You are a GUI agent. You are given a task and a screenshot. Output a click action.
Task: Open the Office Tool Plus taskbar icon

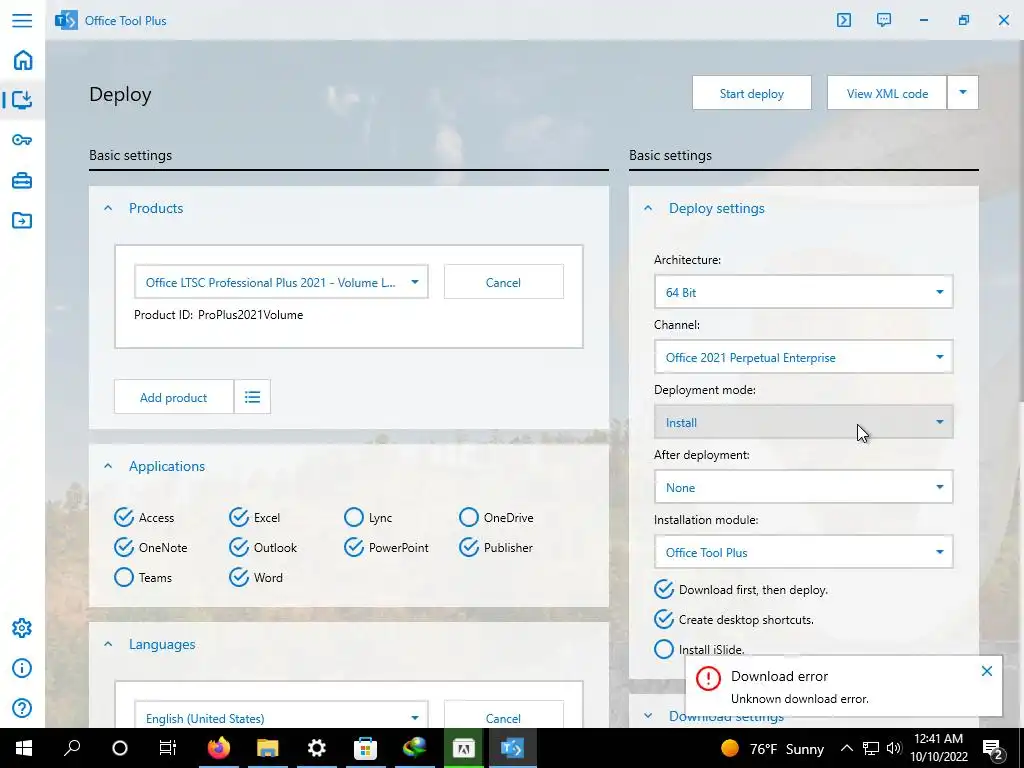click(512, 748)
